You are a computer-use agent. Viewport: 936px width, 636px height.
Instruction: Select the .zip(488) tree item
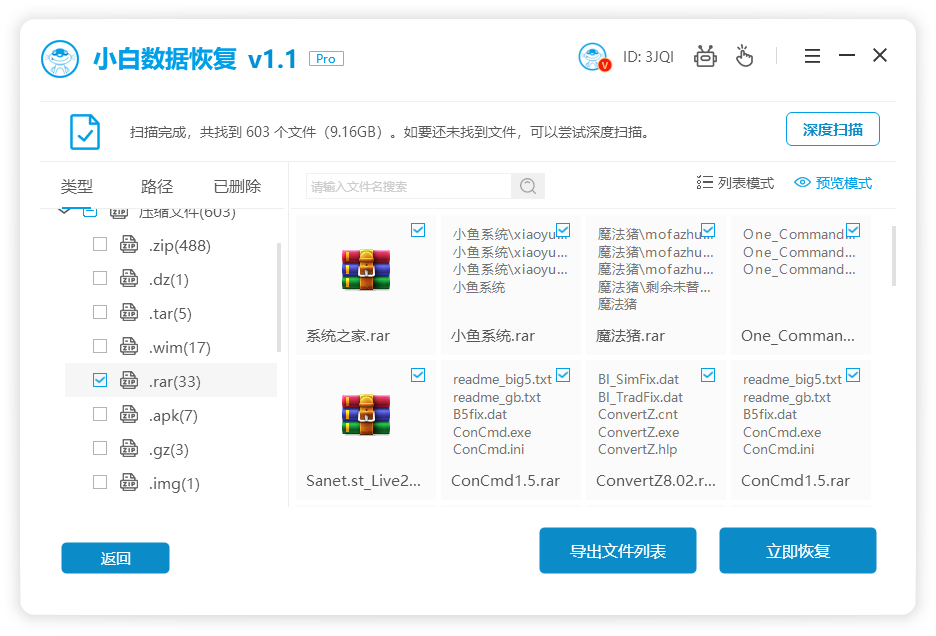171,244
